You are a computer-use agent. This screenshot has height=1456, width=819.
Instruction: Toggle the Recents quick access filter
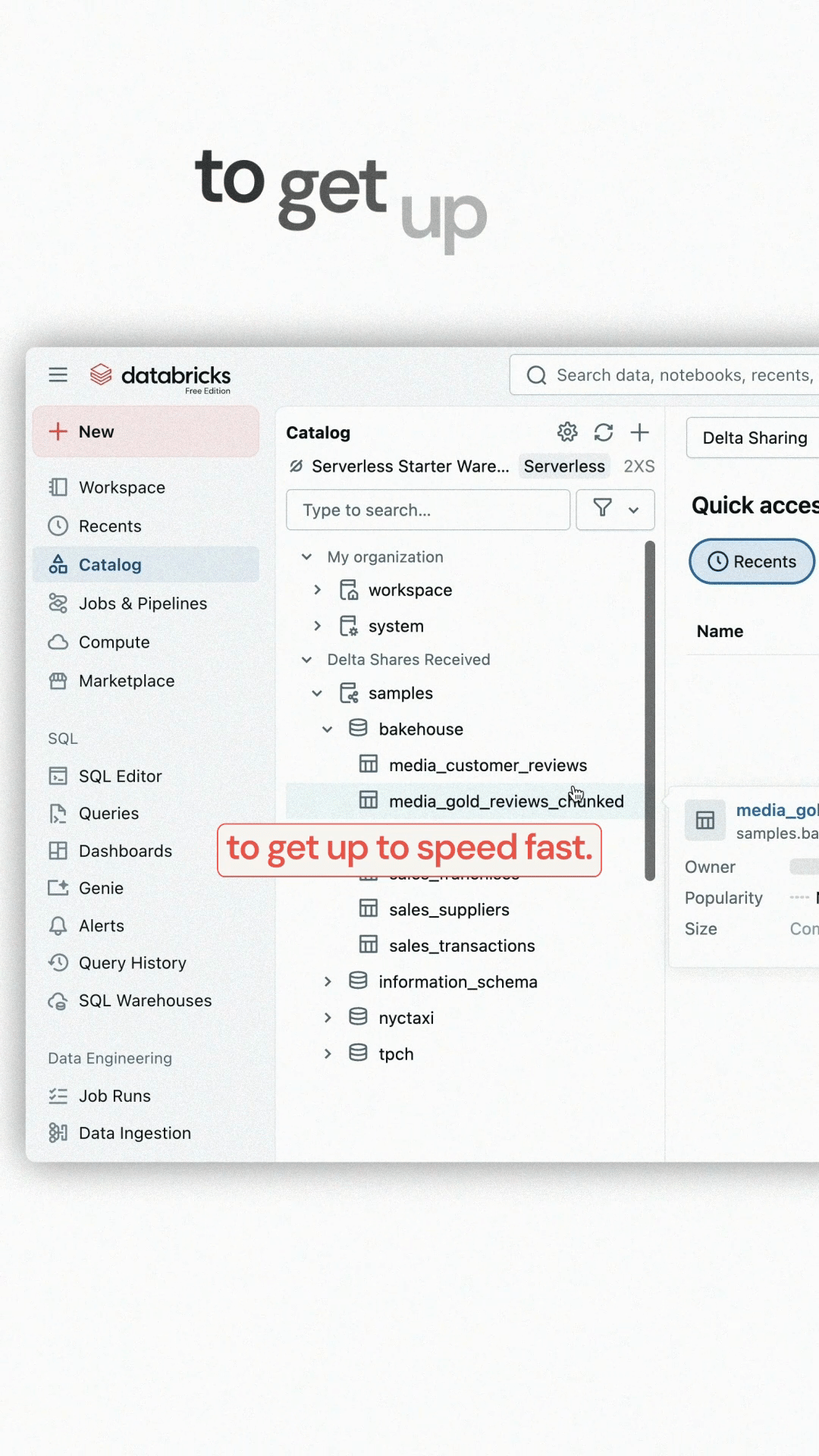tap(752, 562)
